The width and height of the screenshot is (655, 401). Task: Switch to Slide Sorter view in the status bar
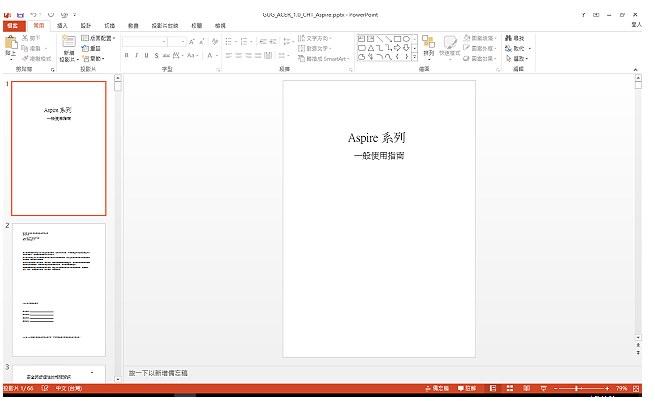tap(510, 388)
